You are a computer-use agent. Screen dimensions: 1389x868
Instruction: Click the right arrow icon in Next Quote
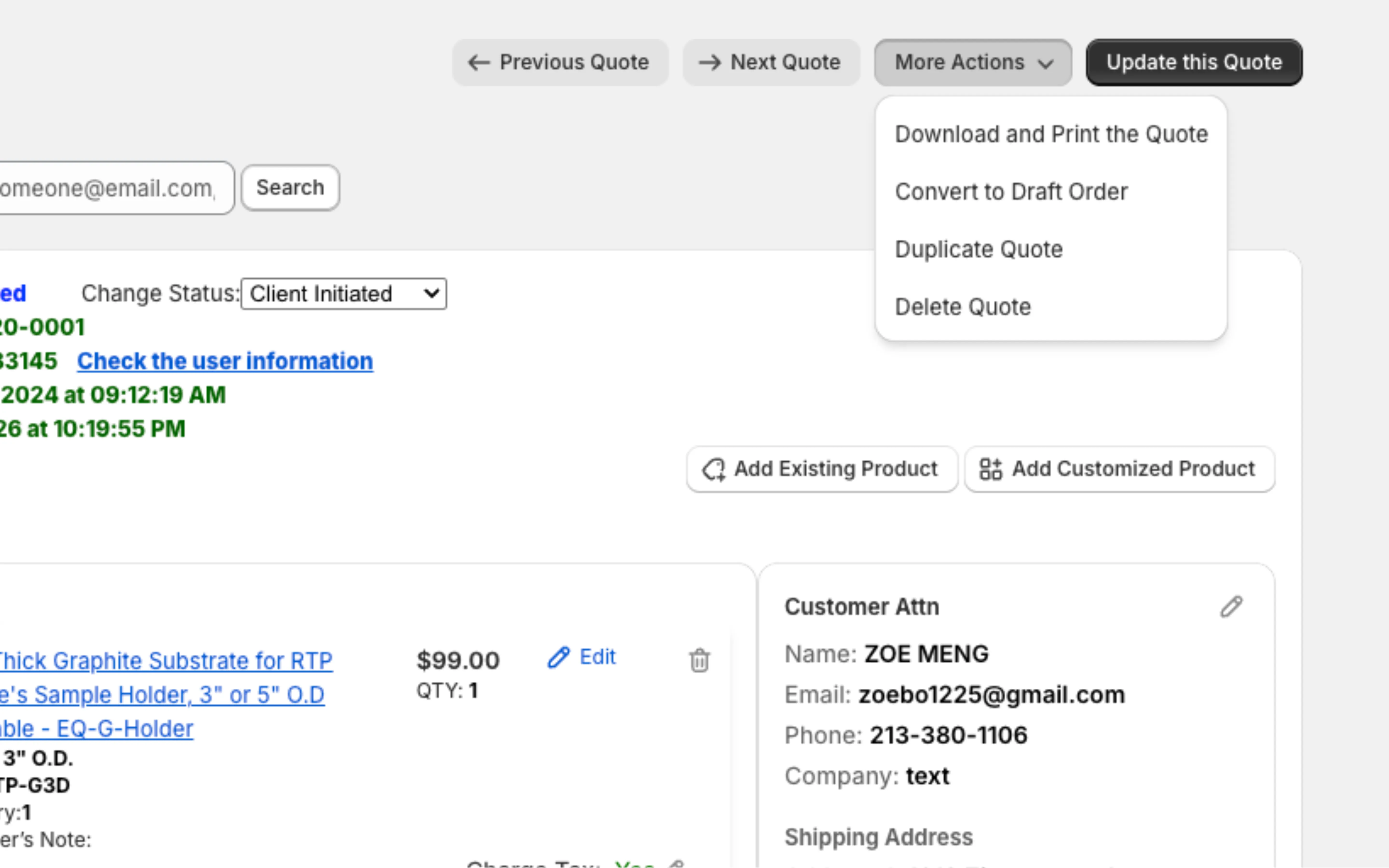(710, 62)
